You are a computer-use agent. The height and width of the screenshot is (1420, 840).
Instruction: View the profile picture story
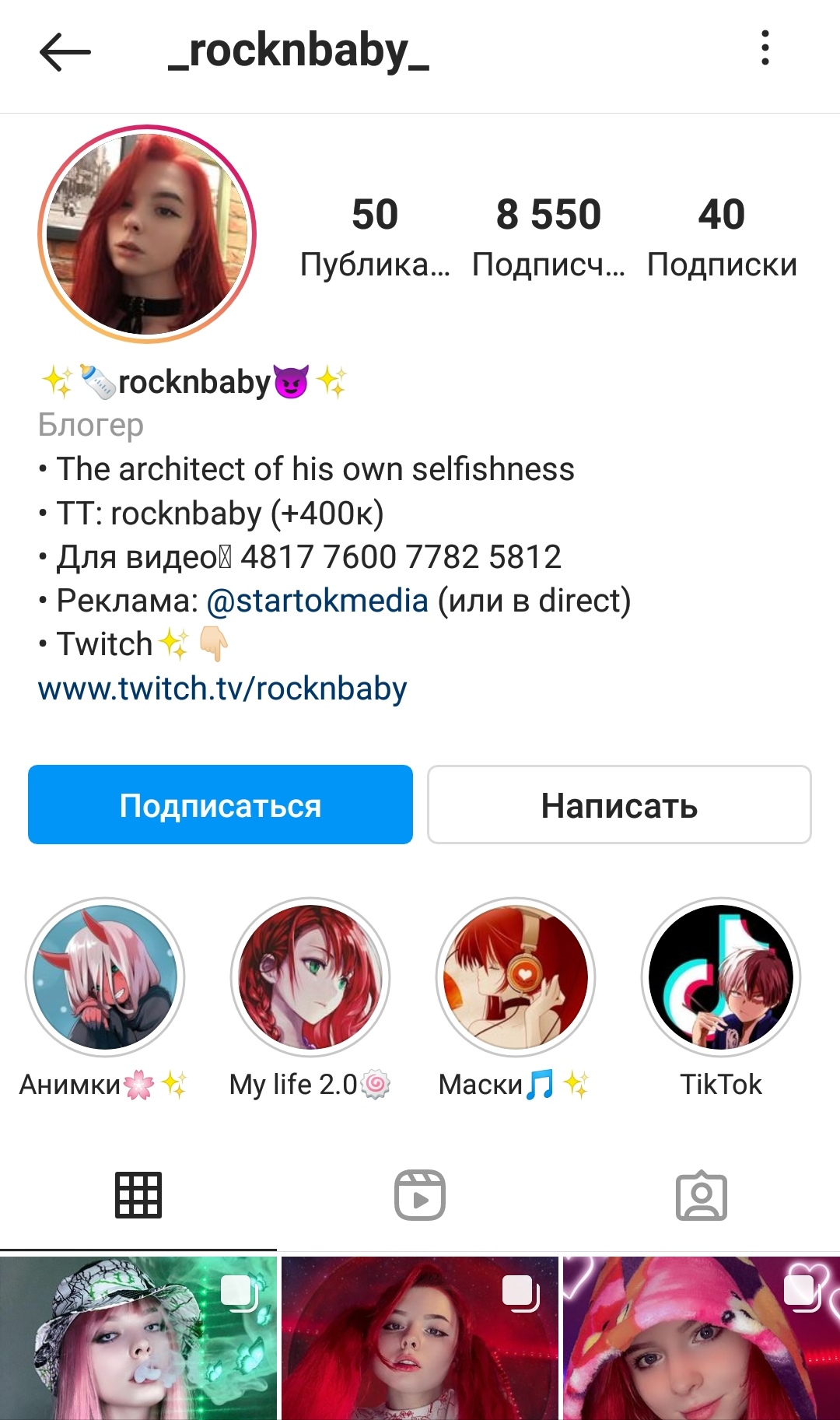(147, 234)
